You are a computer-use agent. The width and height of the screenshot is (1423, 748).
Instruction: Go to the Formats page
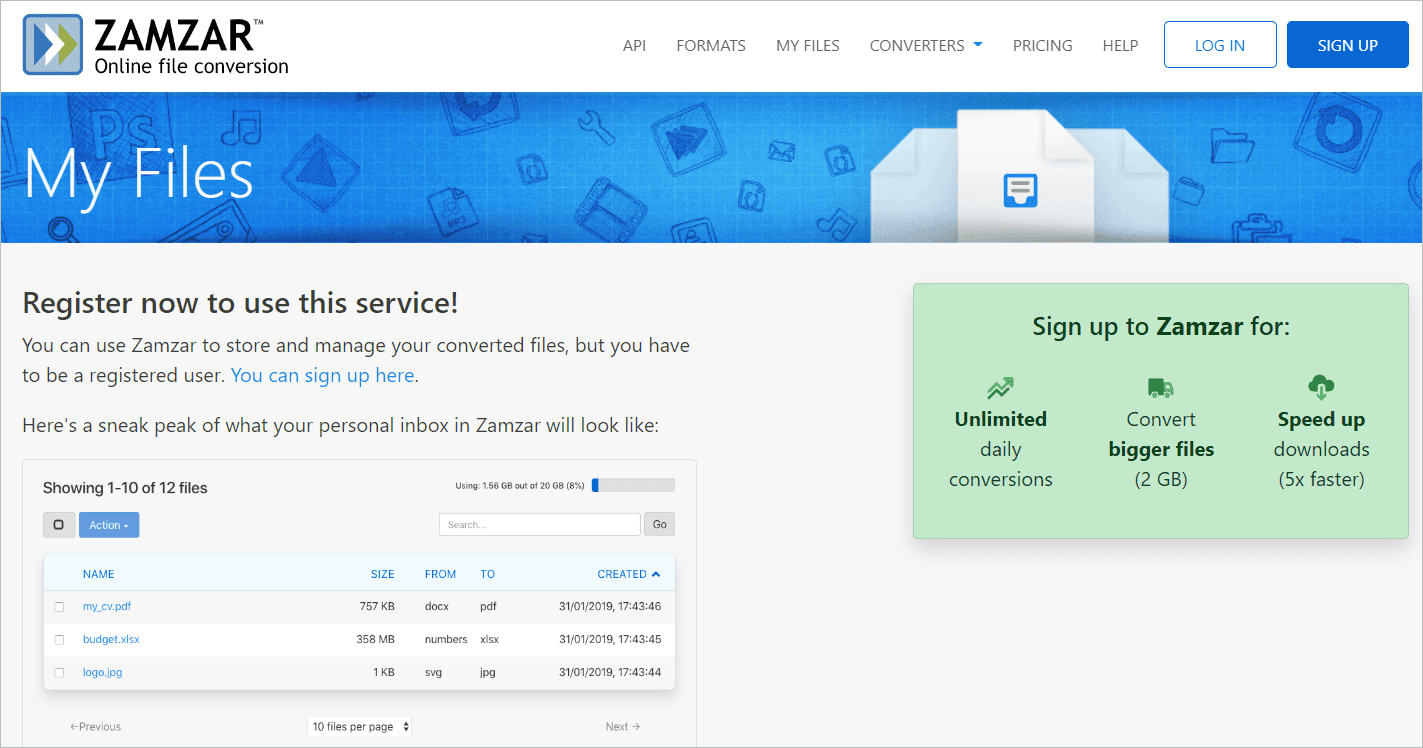tap(711, 46)
